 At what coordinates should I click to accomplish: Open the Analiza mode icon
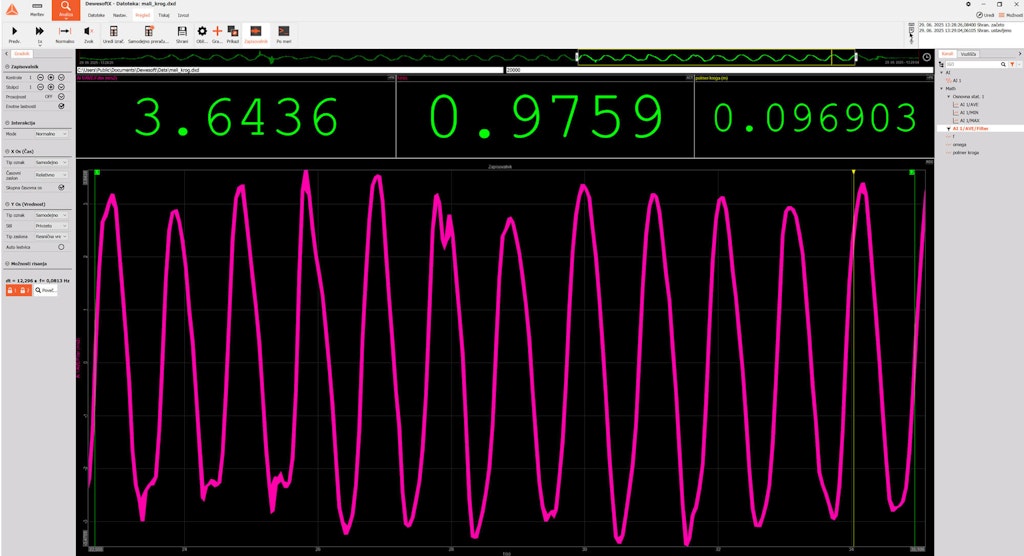(65, 11)
